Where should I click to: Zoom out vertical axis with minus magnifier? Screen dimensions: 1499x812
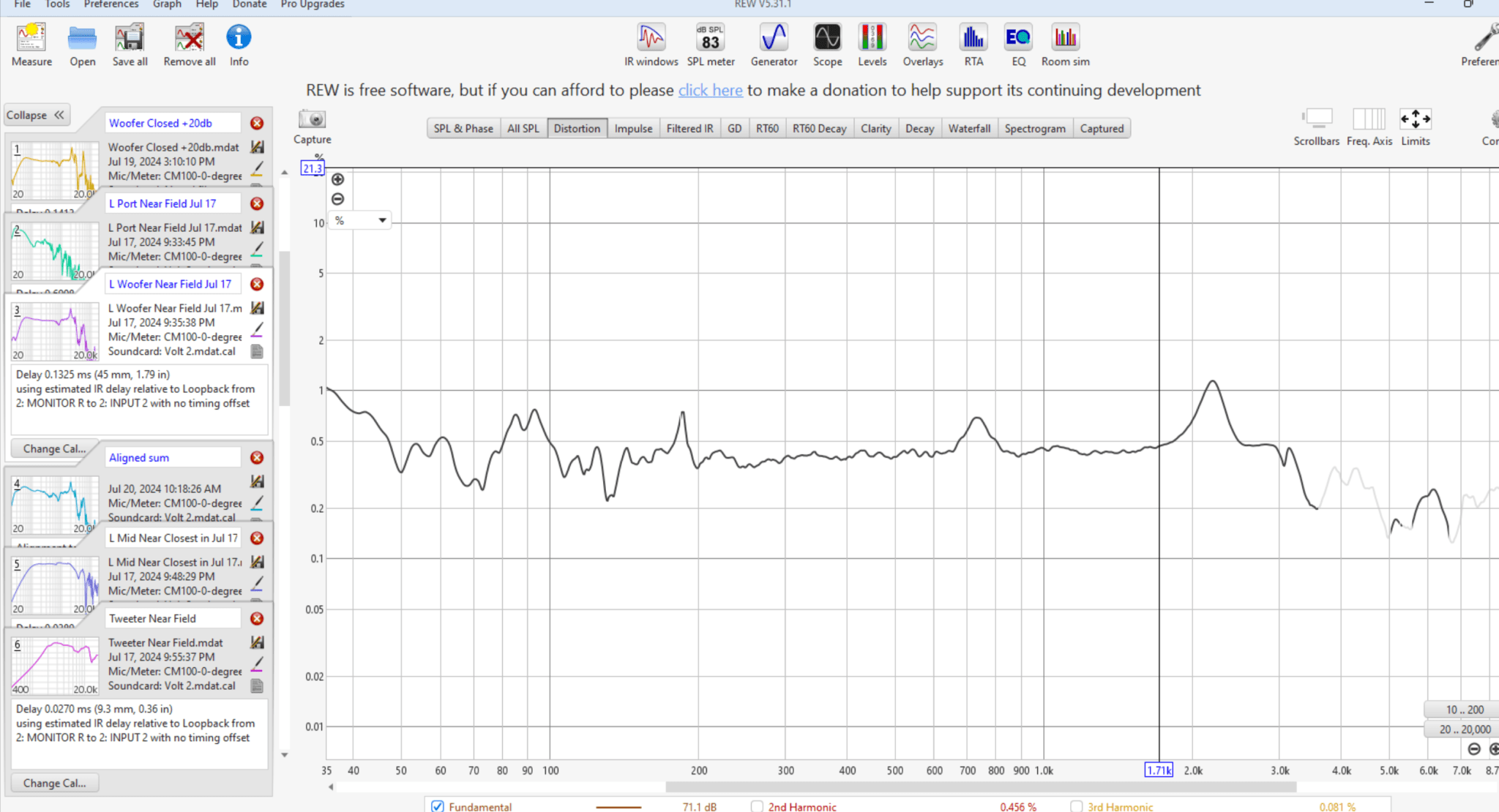pyautogui.click(x=337, y=199)
